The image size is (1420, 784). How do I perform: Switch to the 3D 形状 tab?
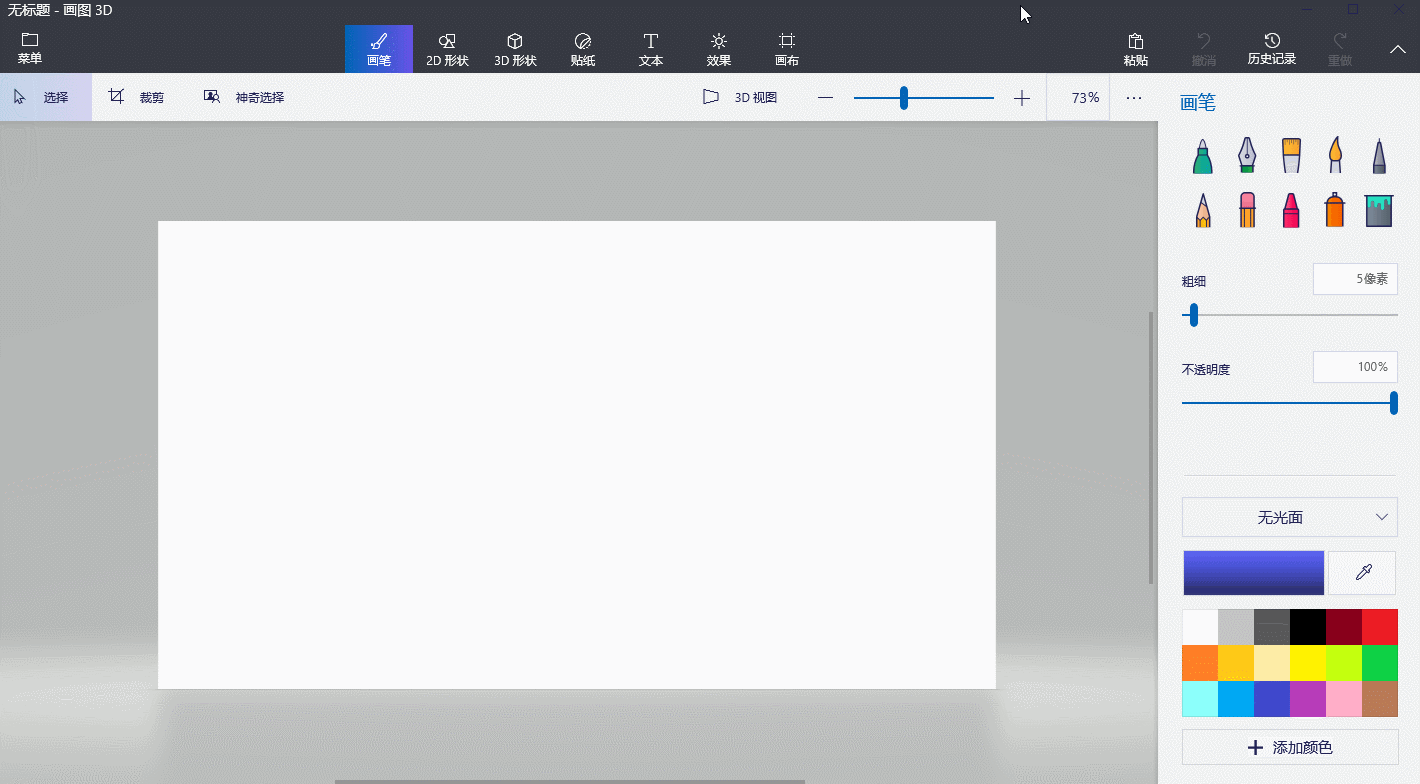(x=515, y=49)
